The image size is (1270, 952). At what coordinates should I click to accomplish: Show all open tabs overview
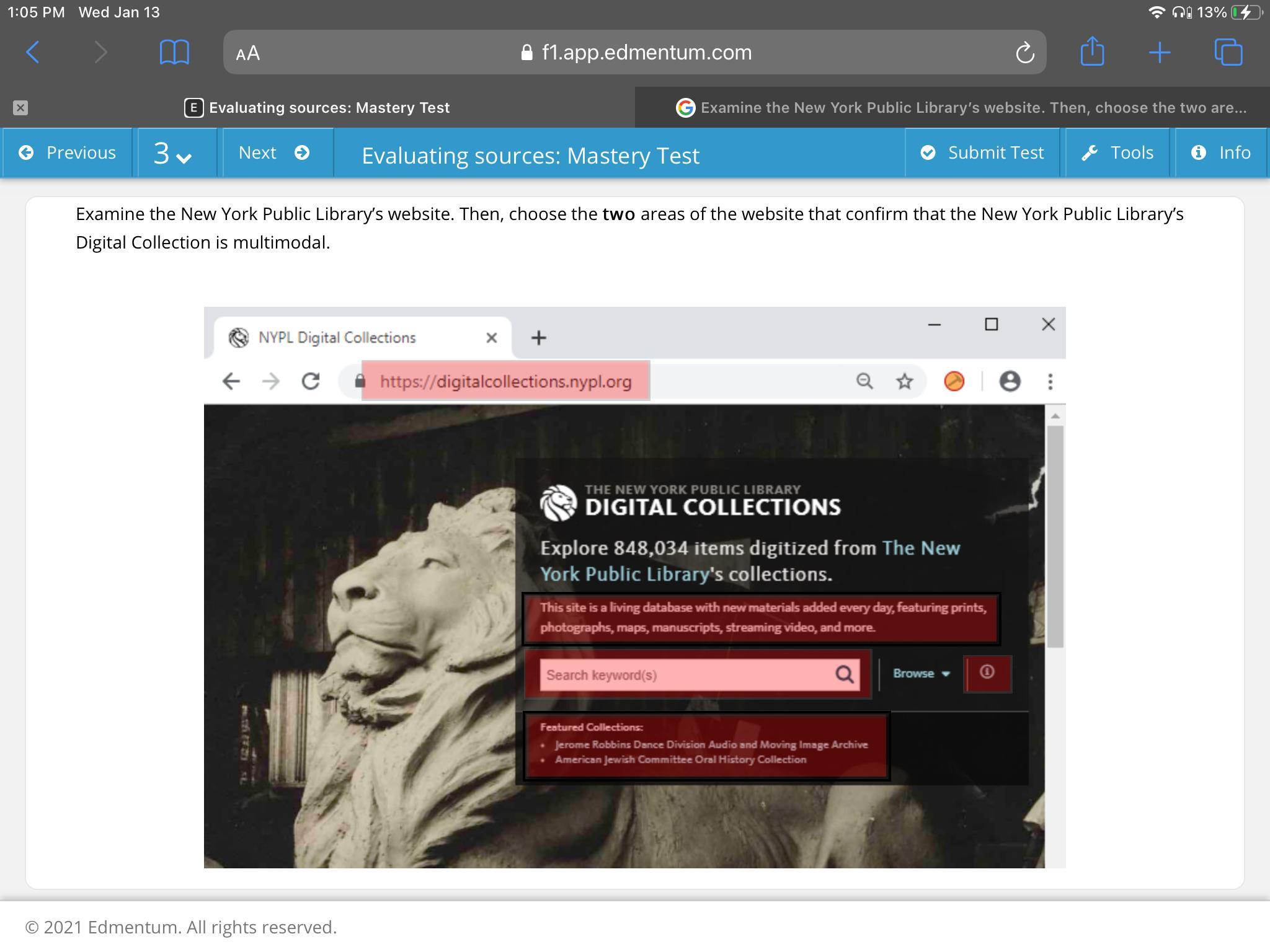1228,53
